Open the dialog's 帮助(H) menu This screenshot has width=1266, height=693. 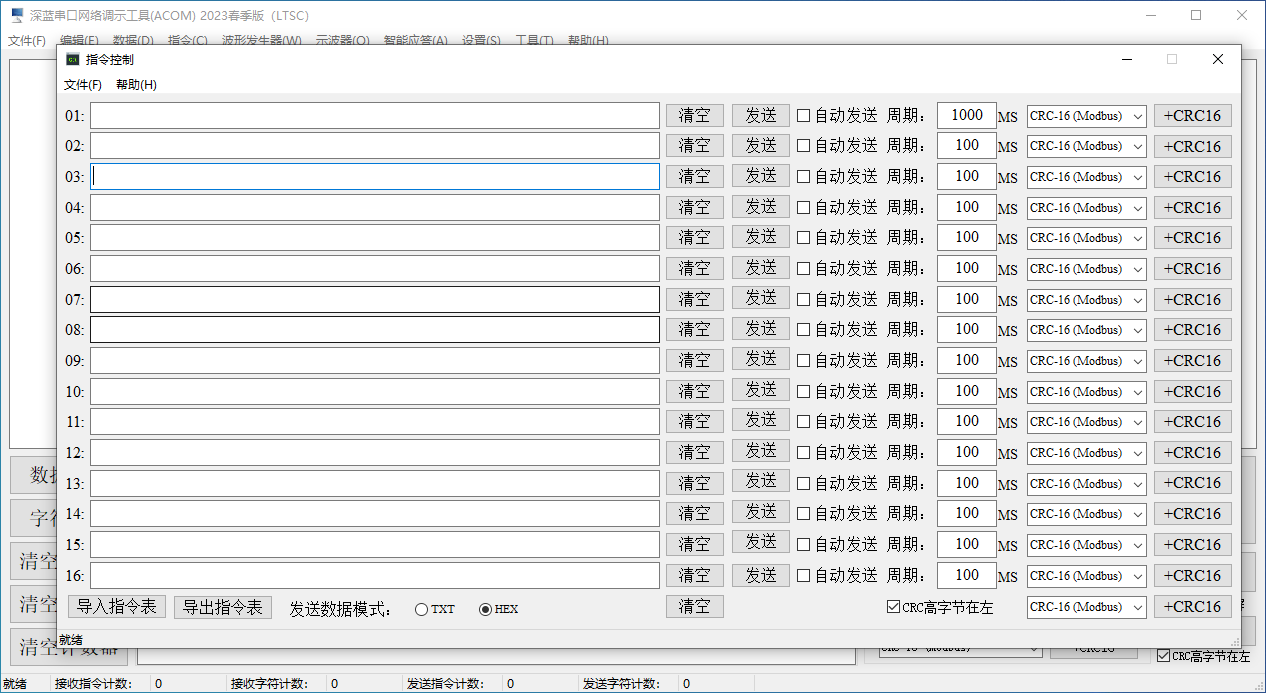point(136,85)
